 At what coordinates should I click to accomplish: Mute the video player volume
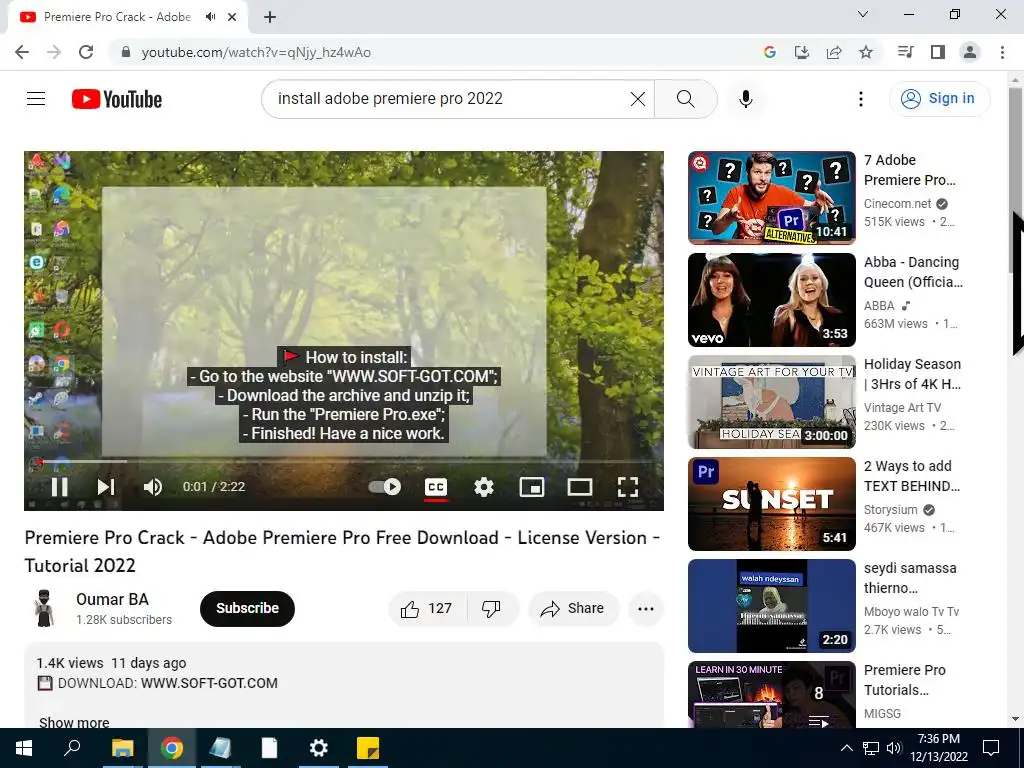click(153, 487)
